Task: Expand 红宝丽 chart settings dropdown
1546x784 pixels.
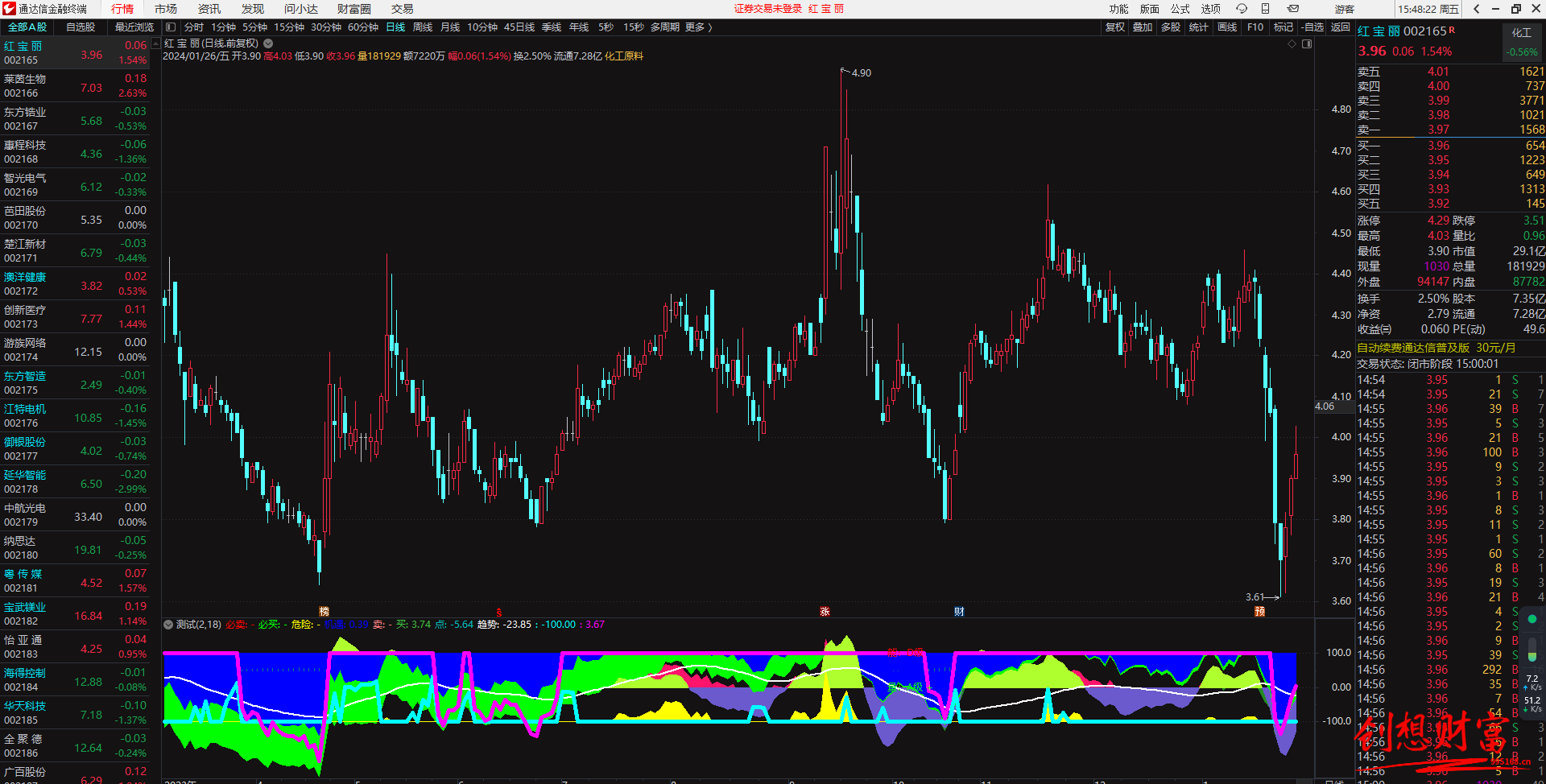Action: pos(268,43)
